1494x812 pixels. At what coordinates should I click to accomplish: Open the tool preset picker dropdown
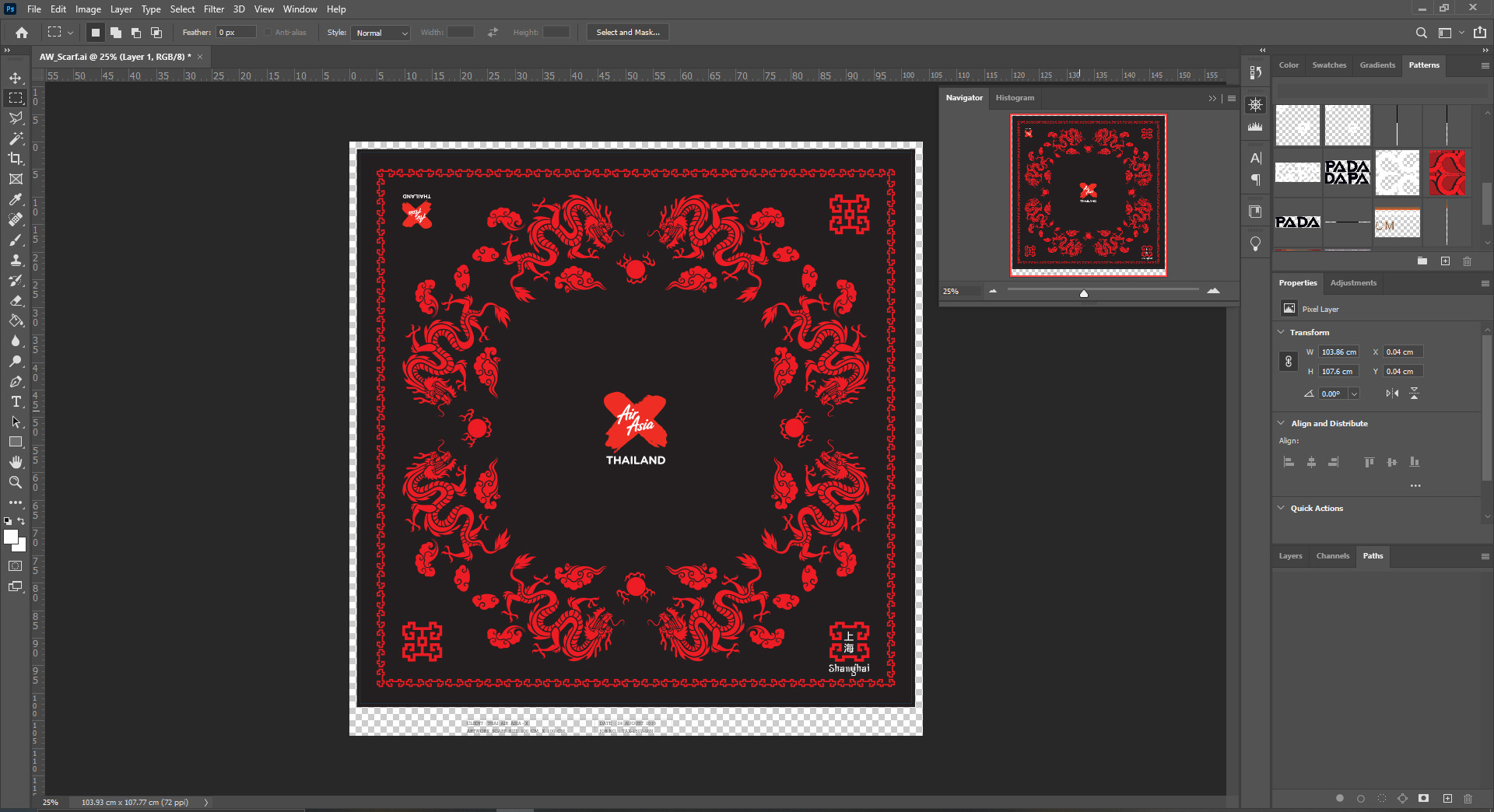coord(70,33)
